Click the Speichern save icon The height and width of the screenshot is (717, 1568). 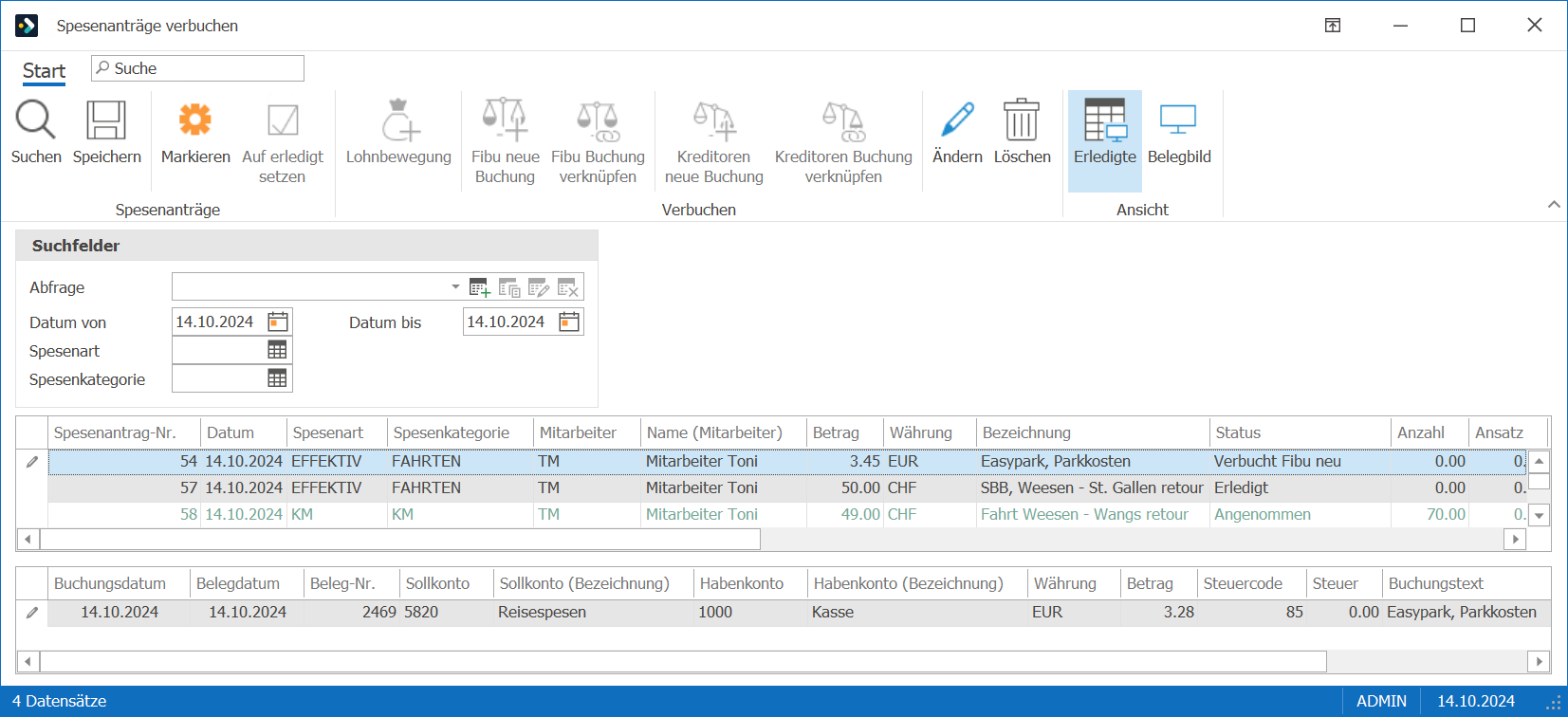click(x=106, y=120)
